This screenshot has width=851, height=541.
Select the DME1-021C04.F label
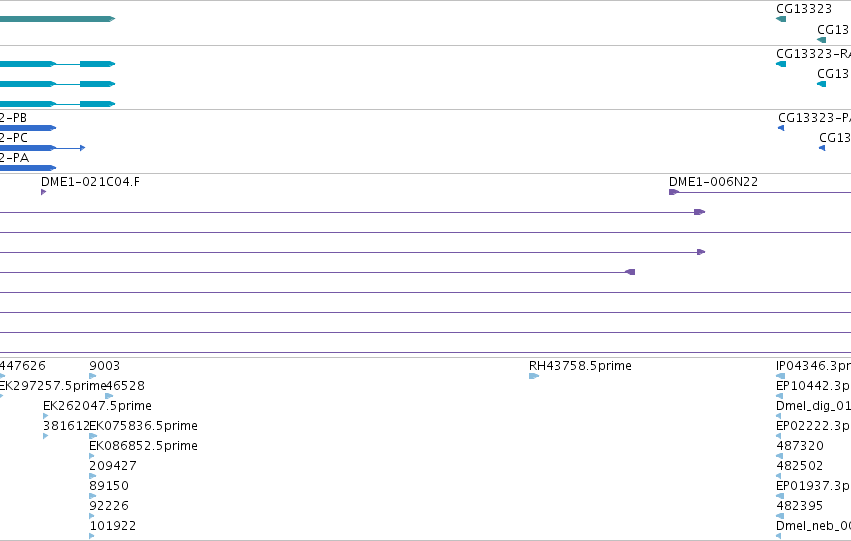point(90,182)
